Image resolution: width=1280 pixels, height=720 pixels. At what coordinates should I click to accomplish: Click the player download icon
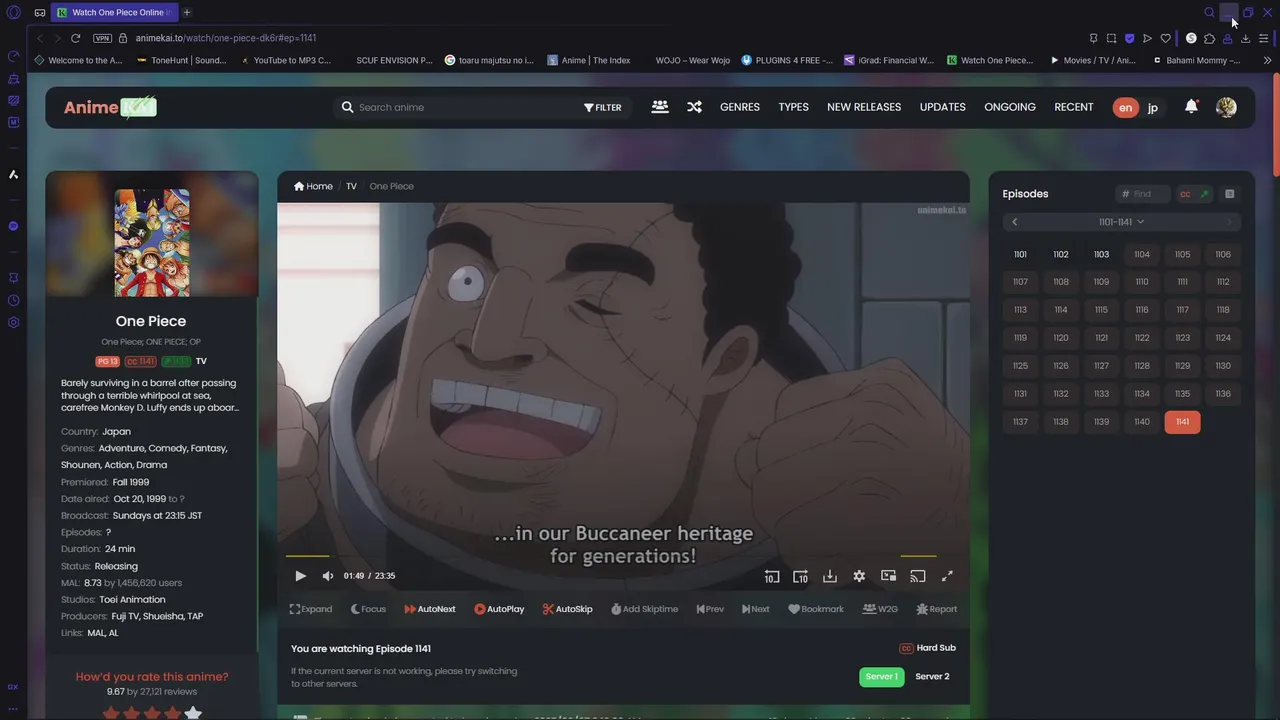pyautogui.click(x=830, y=576)
